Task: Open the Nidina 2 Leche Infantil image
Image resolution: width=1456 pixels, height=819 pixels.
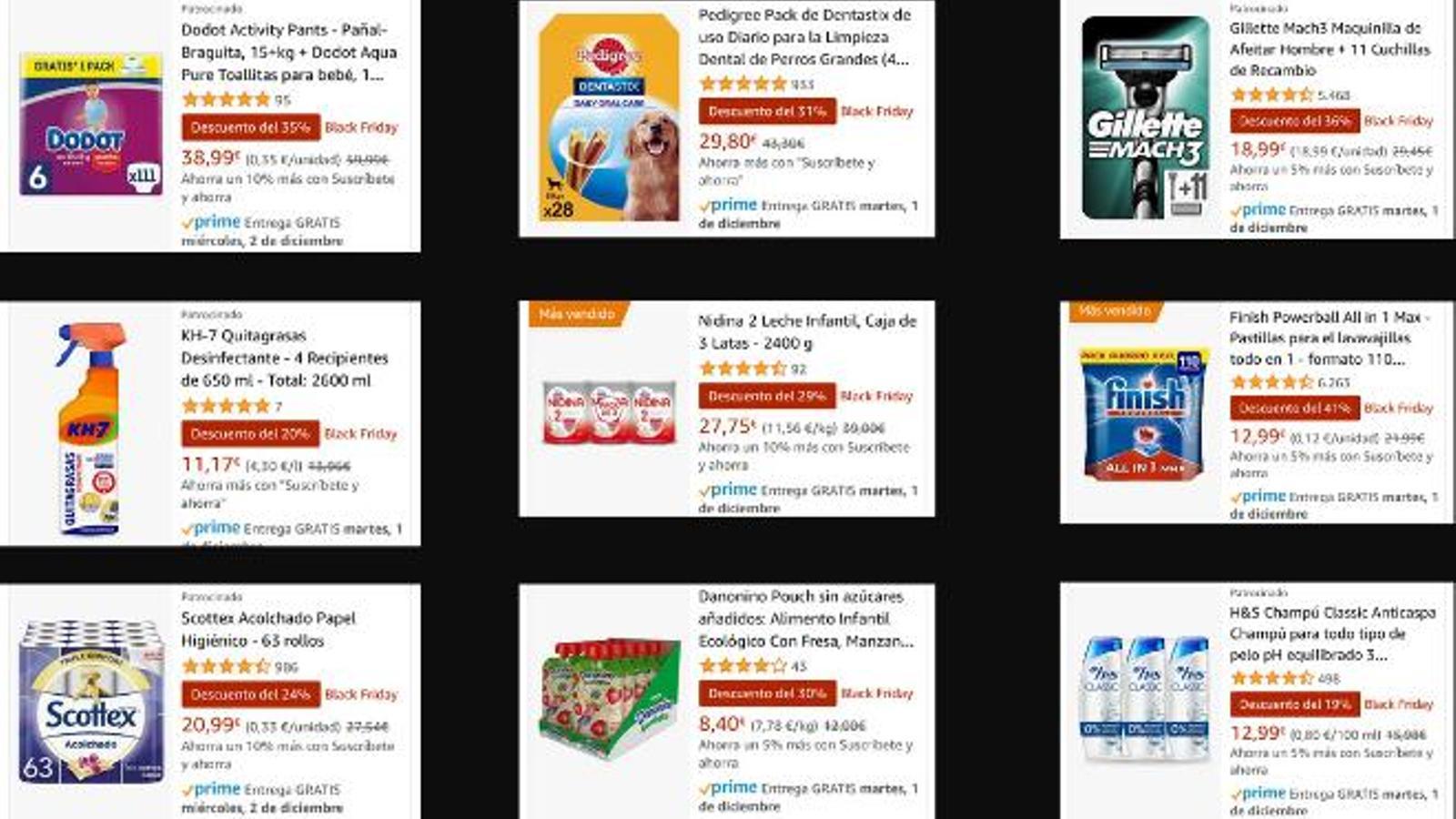Action: click(x=609, y=412)
